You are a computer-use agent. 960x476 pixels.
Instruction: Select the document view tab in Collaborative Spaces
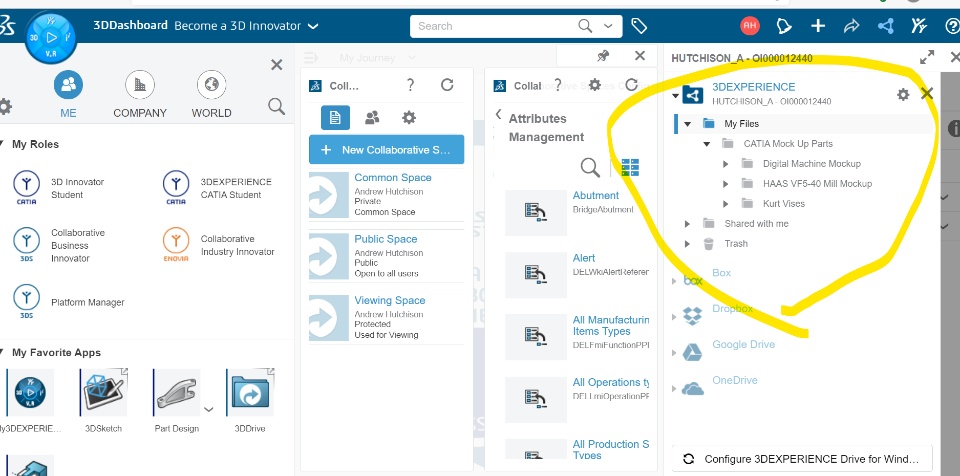click(335, 118)
